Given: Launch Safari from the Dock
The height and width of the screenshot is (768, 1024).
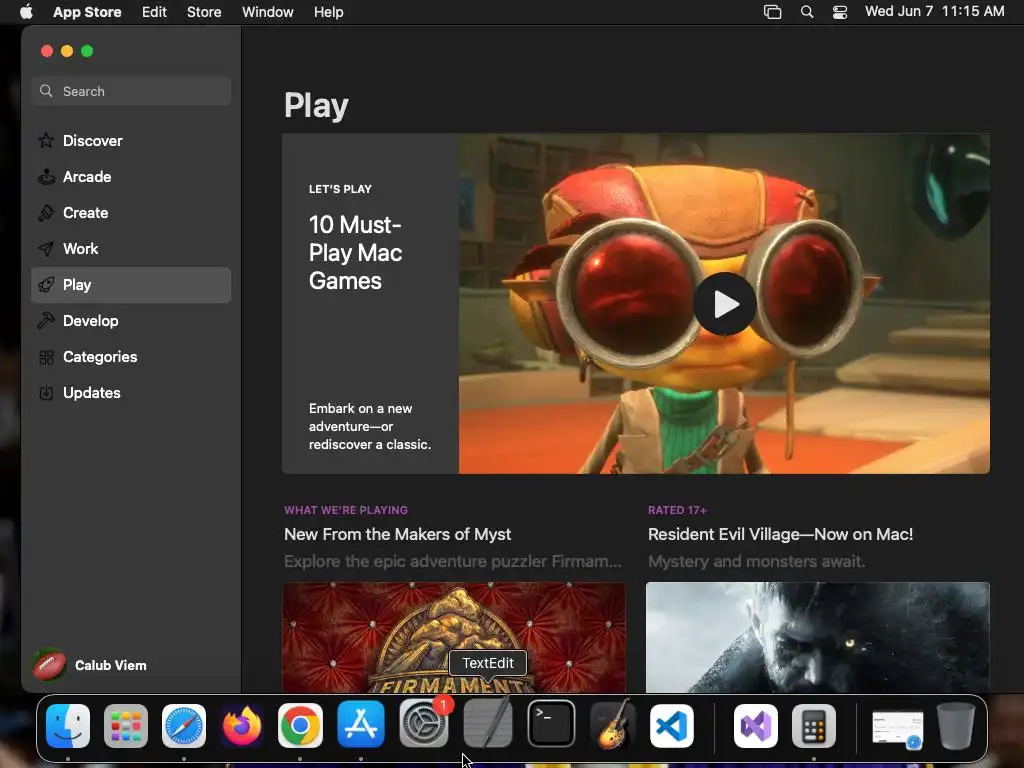Looking at the screenshot, I should coord(184,726).
